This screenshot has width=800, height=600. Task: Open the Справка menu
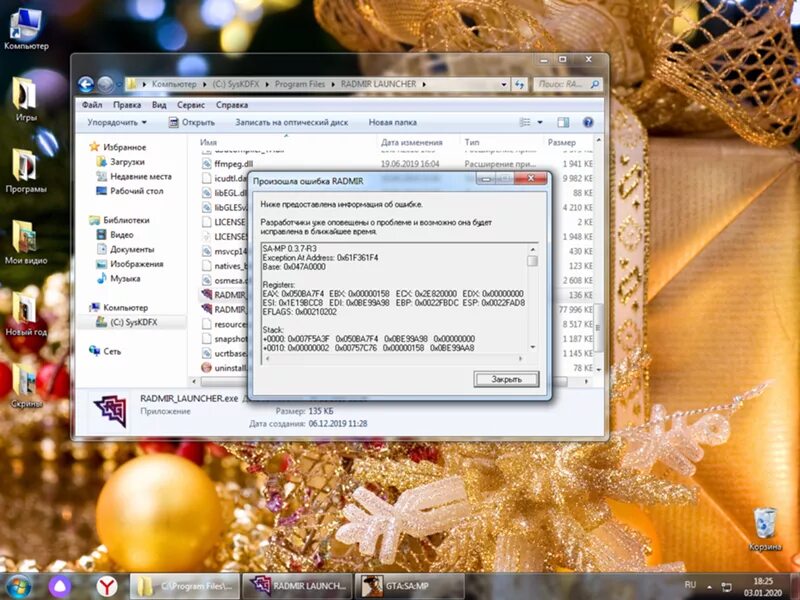click(232, 105)
